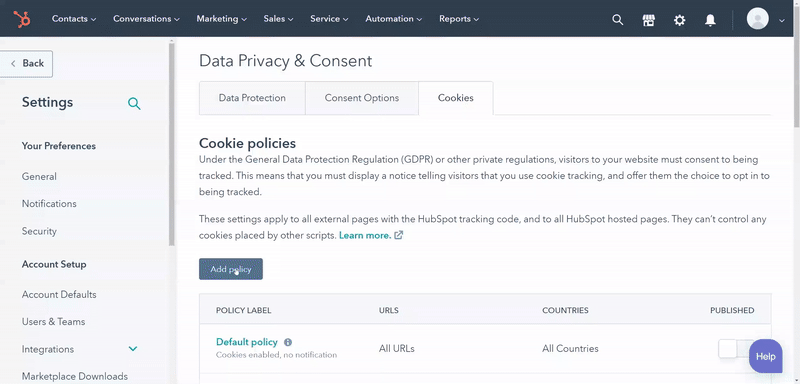Viewport: 800px width, 384px height.
Task: Open Users & Teams in sidebar
Action: click(54, 322)
